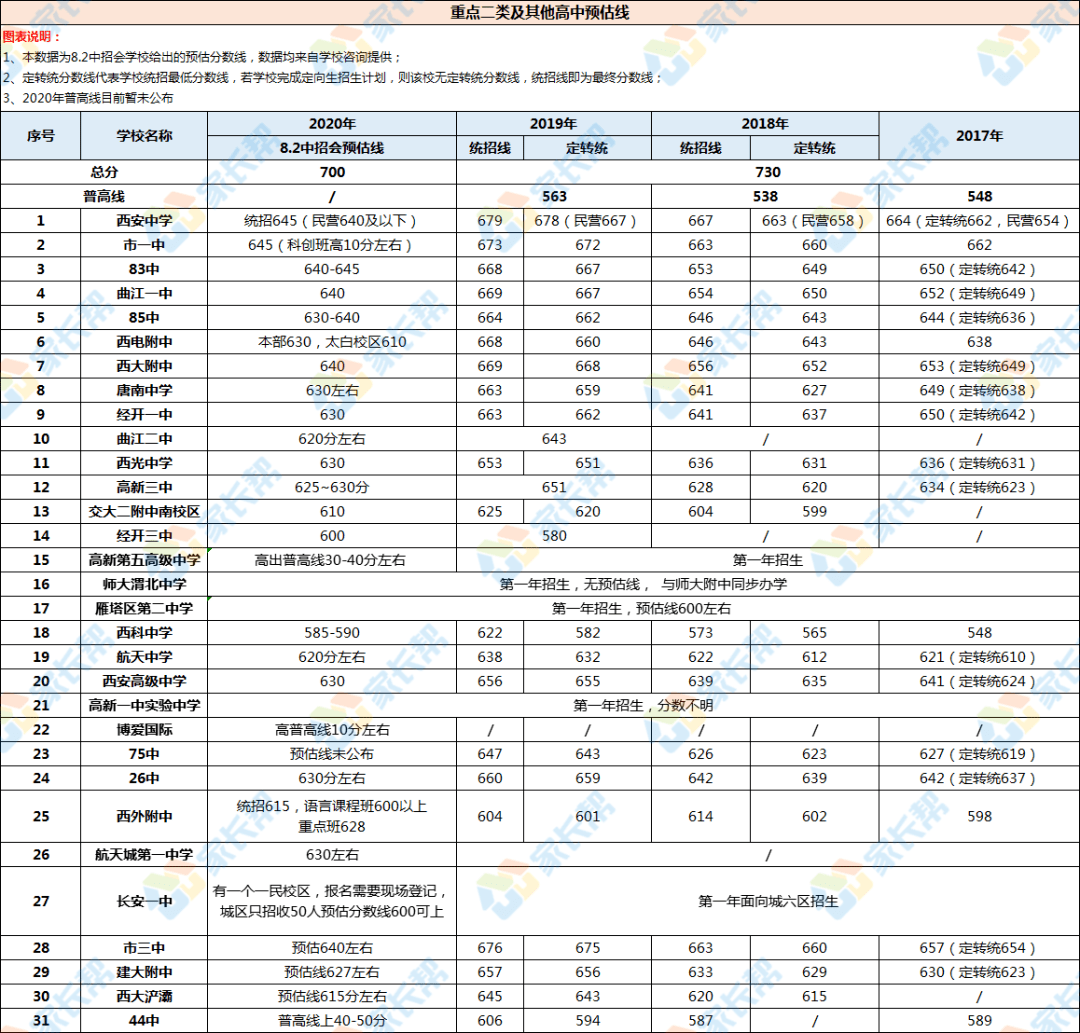The image size is (1080, 1033).
Task: Select the 普高线 value 563 cell
Action: pyautogui.click(x=553, y=196)
